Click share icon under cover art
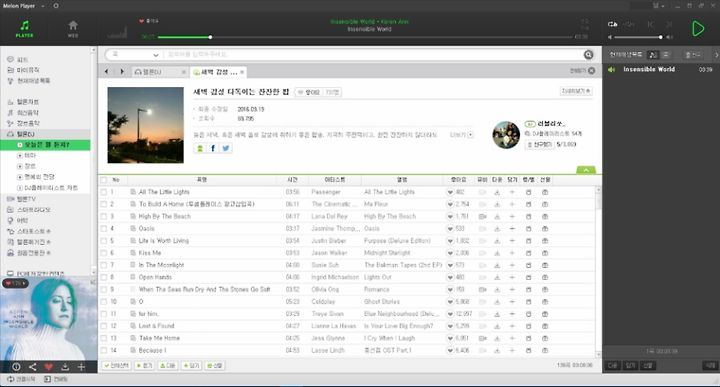Viewport: 720px width, 387px height. 32,366
